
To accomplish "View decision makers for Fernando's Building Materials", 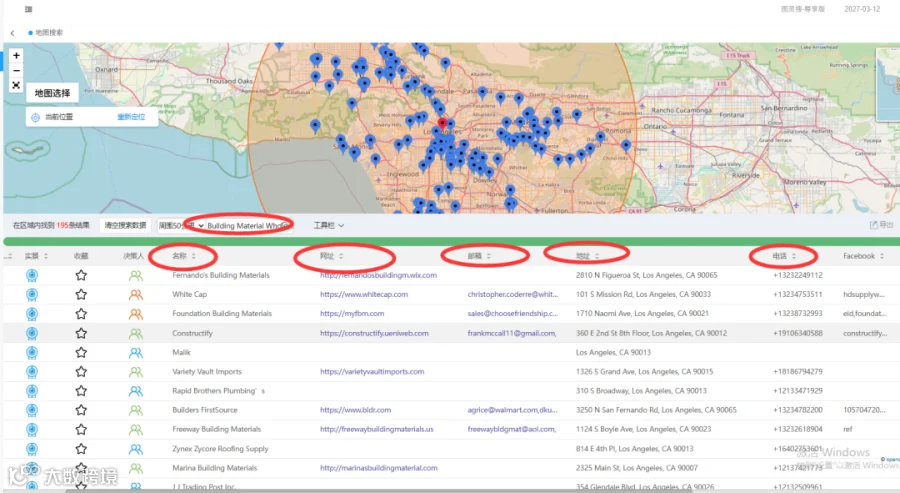I will click(x=135, y=275).
